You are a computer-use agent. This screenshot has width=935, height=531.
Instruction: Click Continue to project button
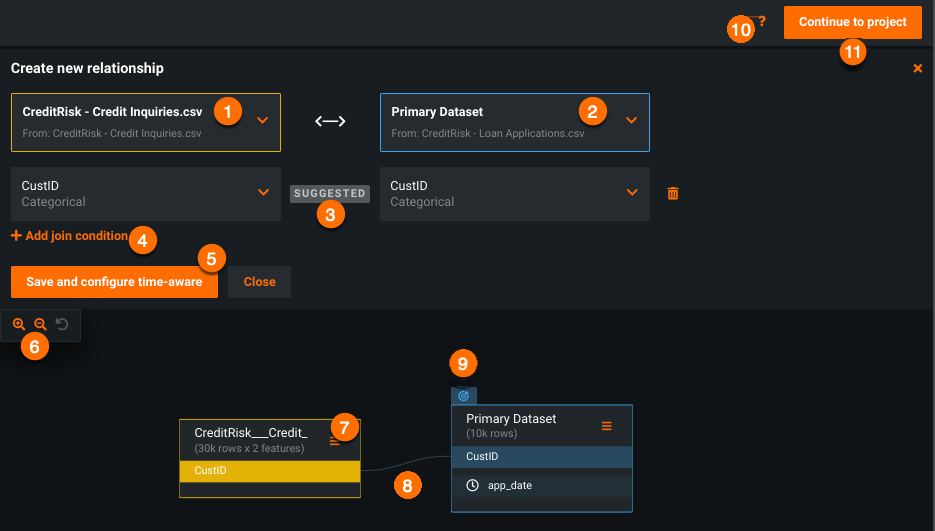coord(852,22)
